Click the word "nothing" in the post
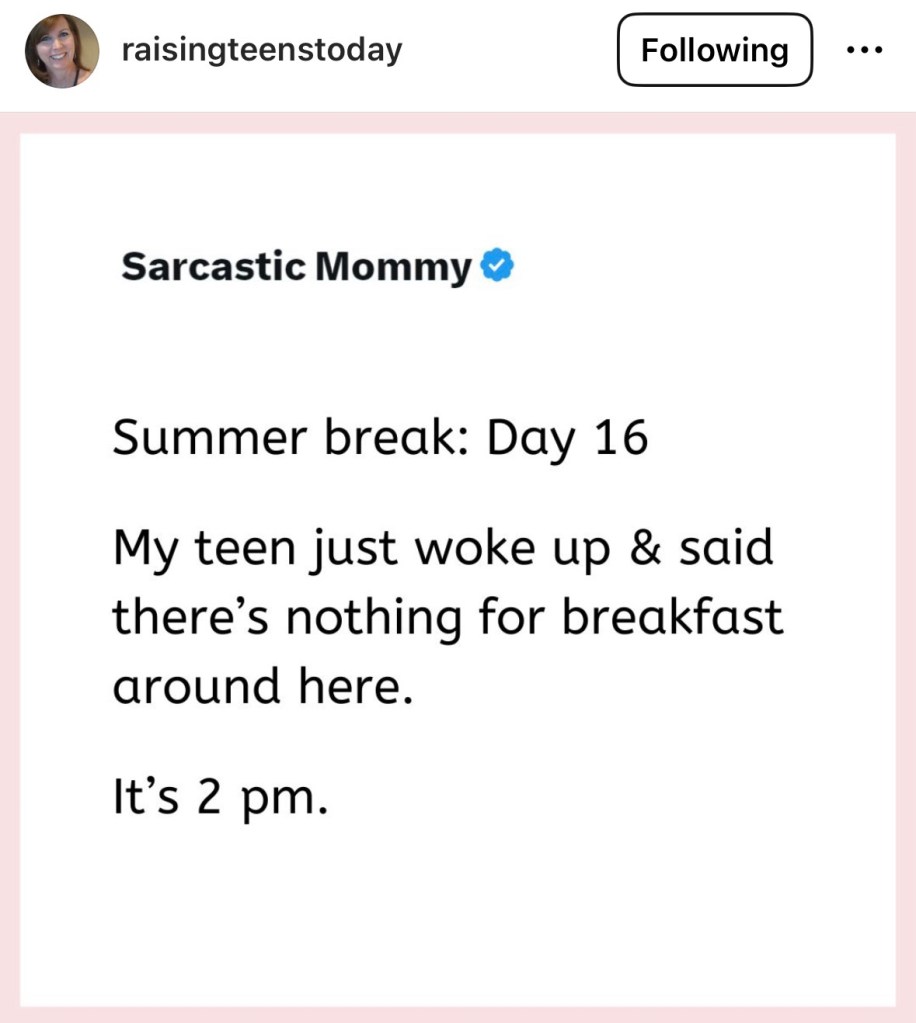 coord(374,620)
